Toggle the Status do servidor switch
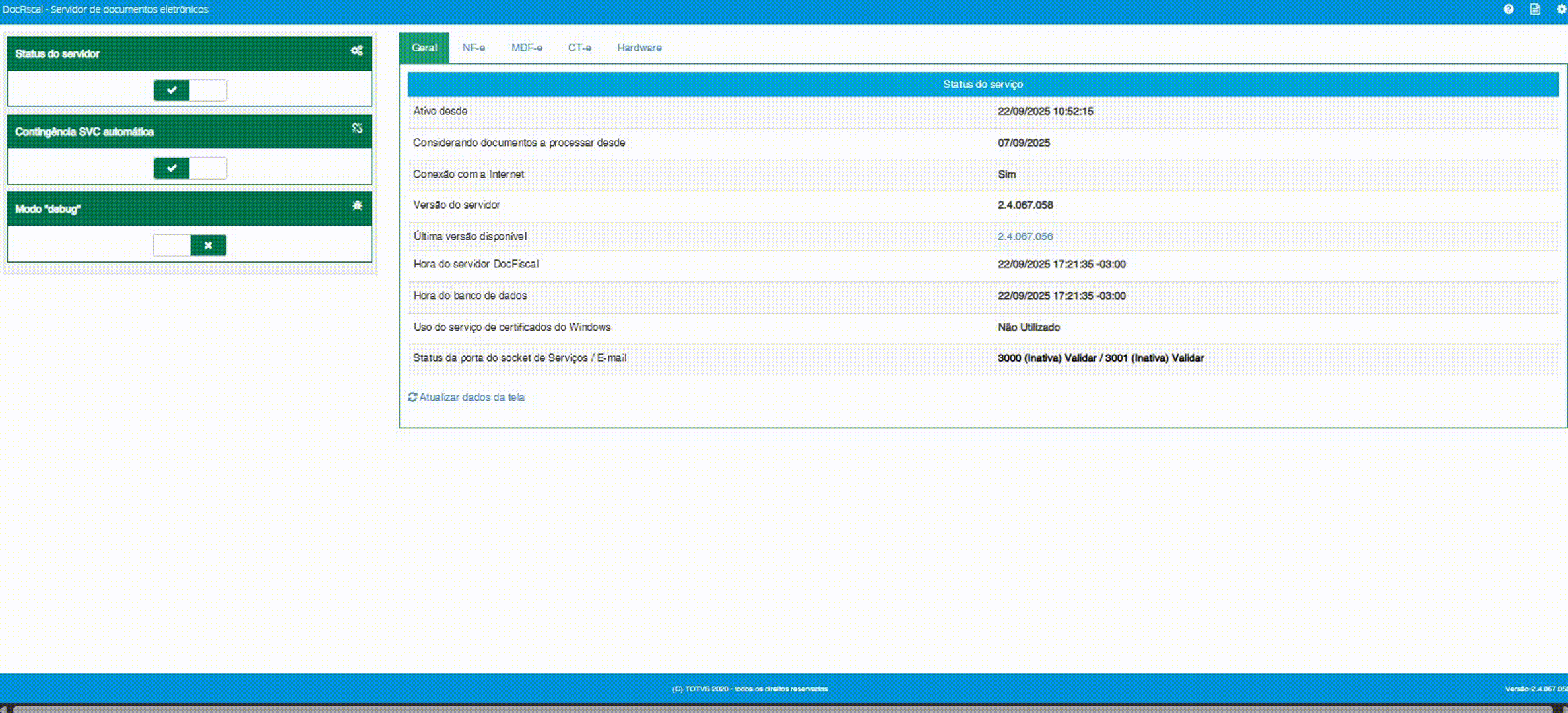The height and width of the screenshot is (713, 1568). (190, 90)
